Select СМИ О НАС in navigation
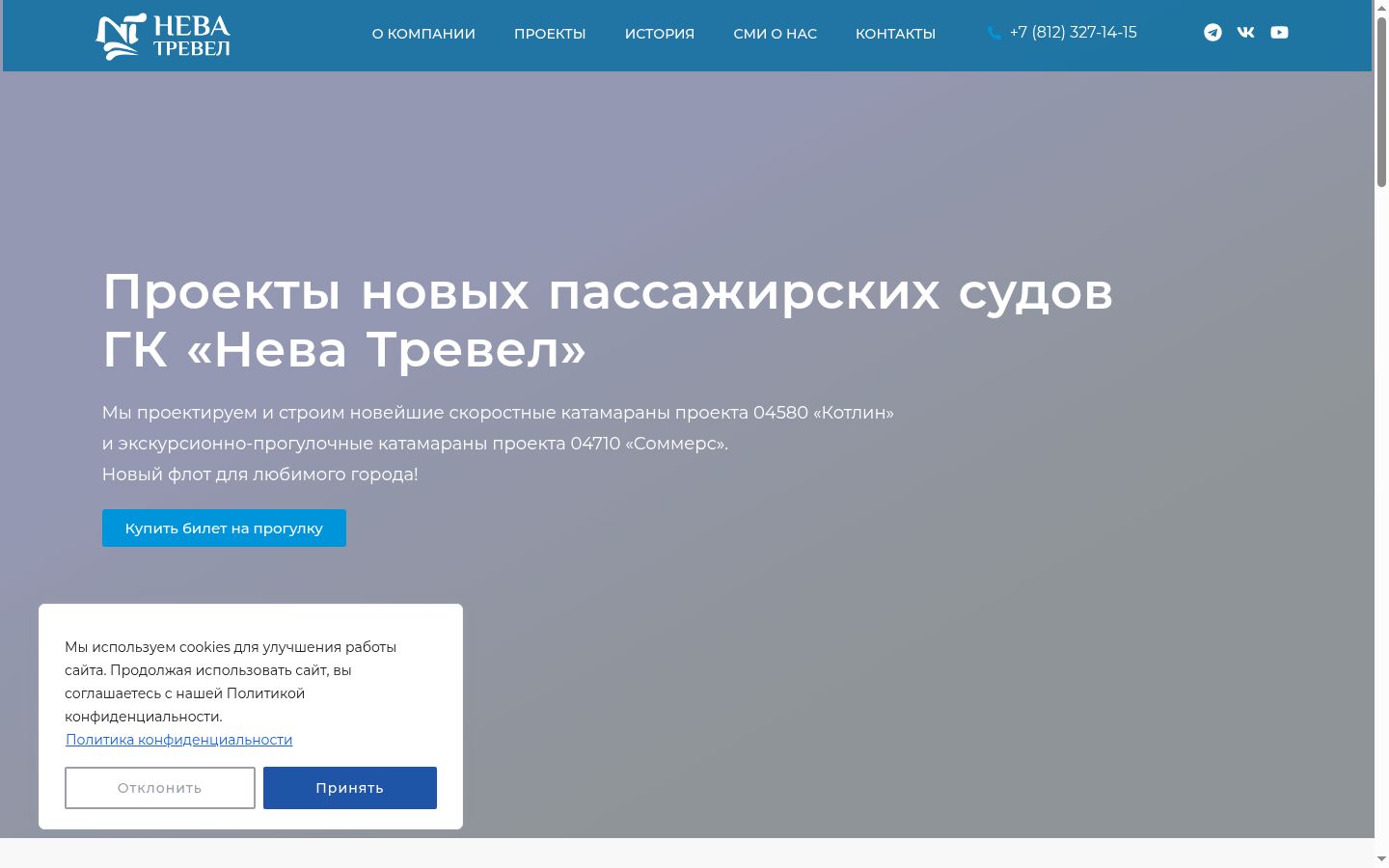This screenshot has width=1389, height=868. (775, 34)
